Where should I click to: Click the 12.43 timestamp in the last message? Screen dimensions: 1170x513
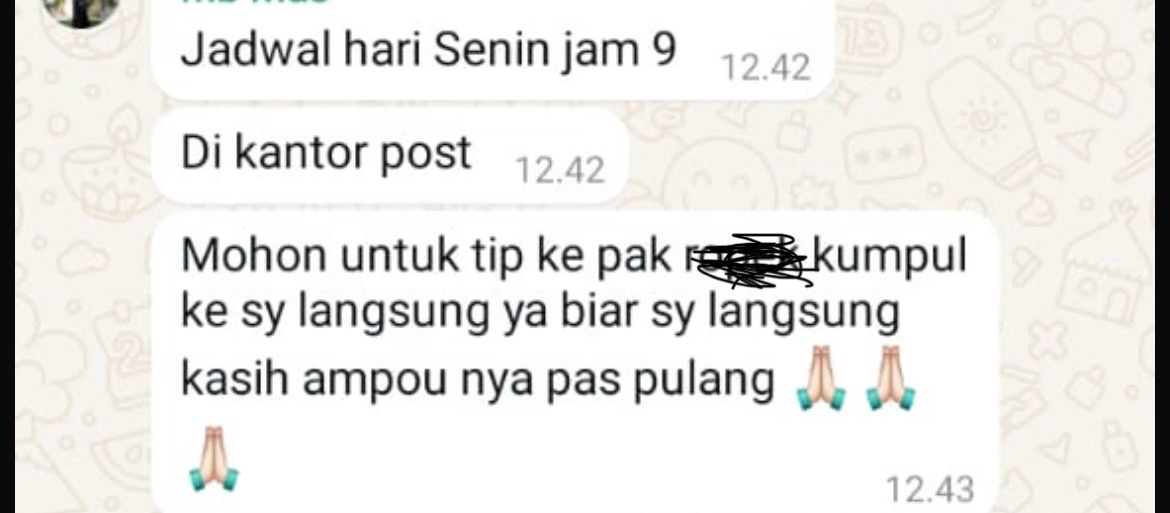[x=930, y=490]
